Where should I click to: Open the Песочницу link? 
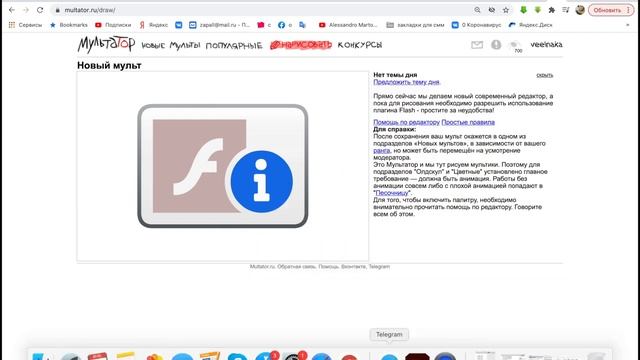(392, 193)
